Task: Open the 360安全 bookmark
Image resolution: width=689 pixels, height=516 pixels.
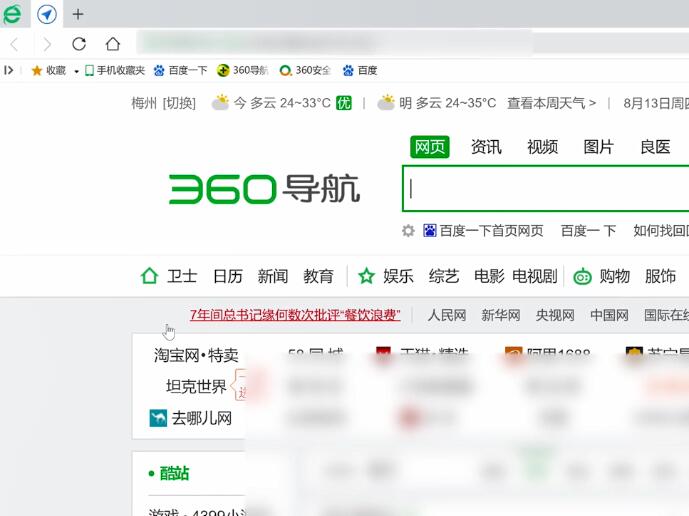Action: [x=305, y=70]
